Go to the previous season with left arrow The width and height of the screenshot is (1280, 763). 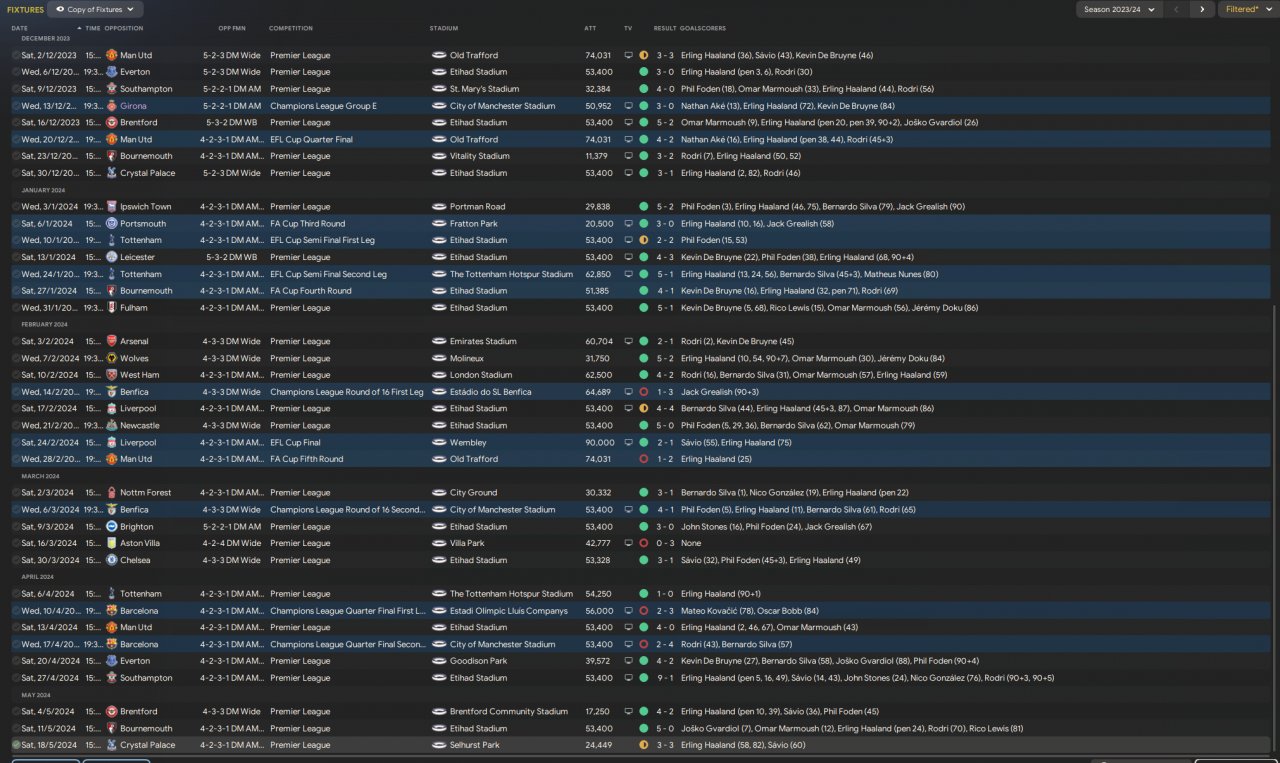[x=1176, y=9]
